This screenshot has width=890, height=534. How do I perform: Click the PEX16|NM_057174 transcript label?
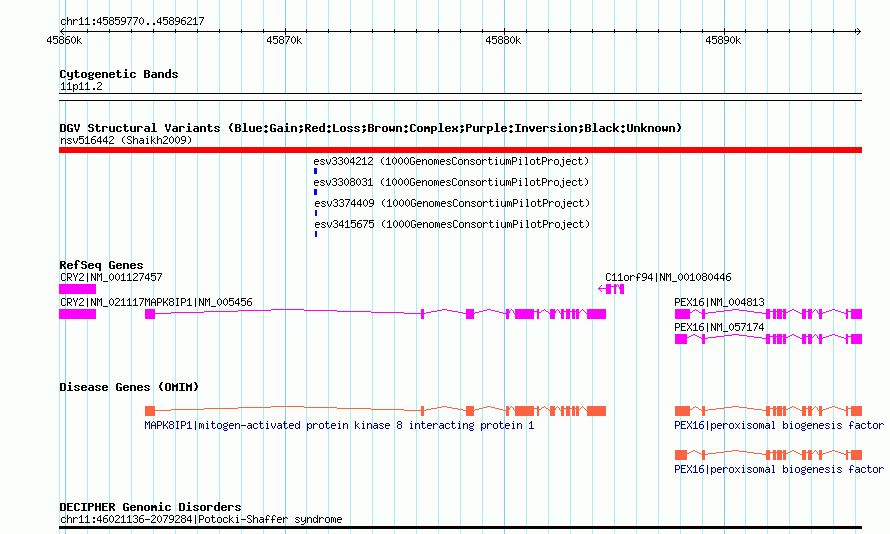point(719,327)
